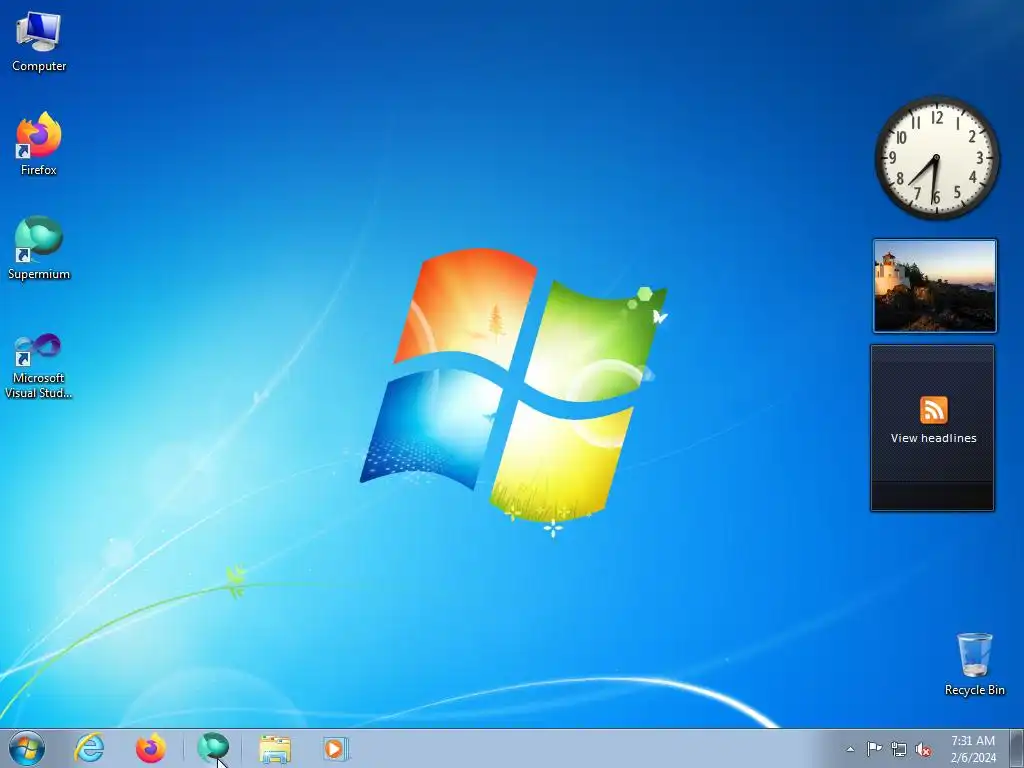Open the Windows Start menu orb

[27, 748]
